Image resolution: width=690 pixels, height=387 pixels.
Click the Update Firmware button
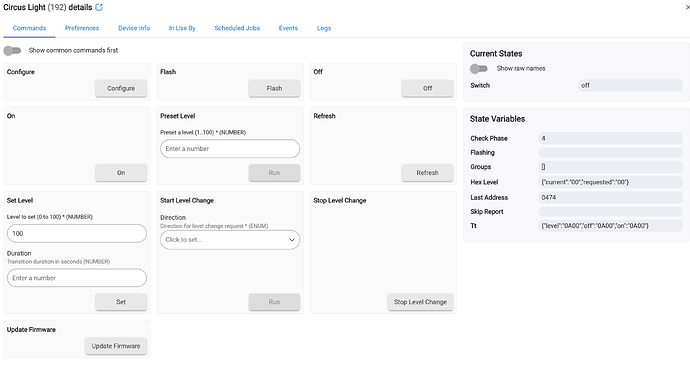(116, 346)
